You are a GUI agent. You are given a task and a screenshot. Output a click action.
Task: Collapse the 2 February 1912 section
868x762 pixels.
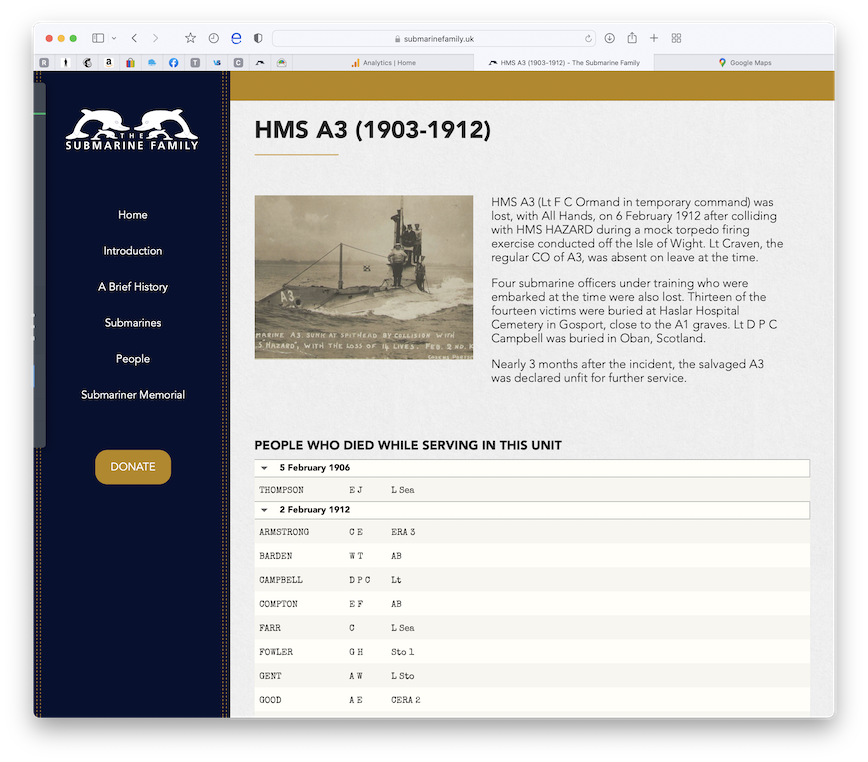coord(264,510)
